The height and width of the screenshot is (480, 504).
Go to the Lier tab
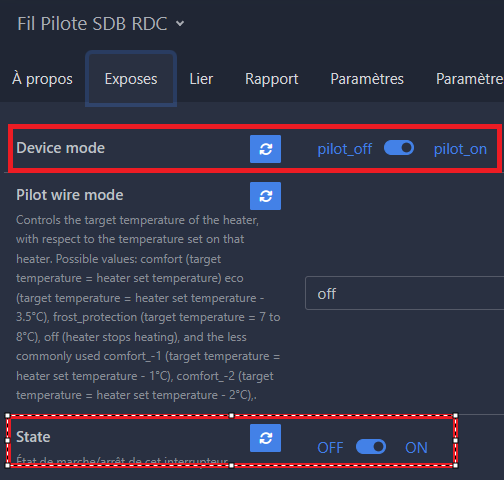tap(201, 79)
